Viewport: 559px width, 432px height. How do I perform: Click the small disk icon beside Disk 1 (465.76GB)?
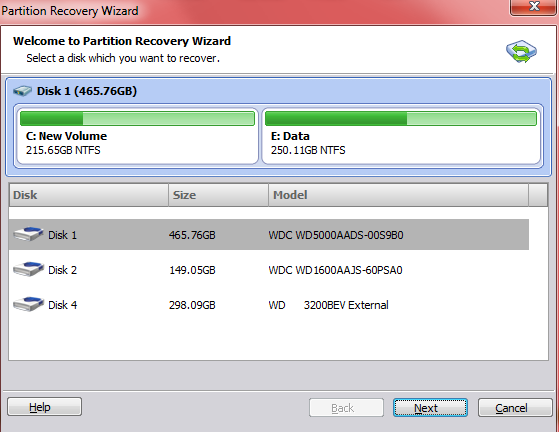click(22, 91)
